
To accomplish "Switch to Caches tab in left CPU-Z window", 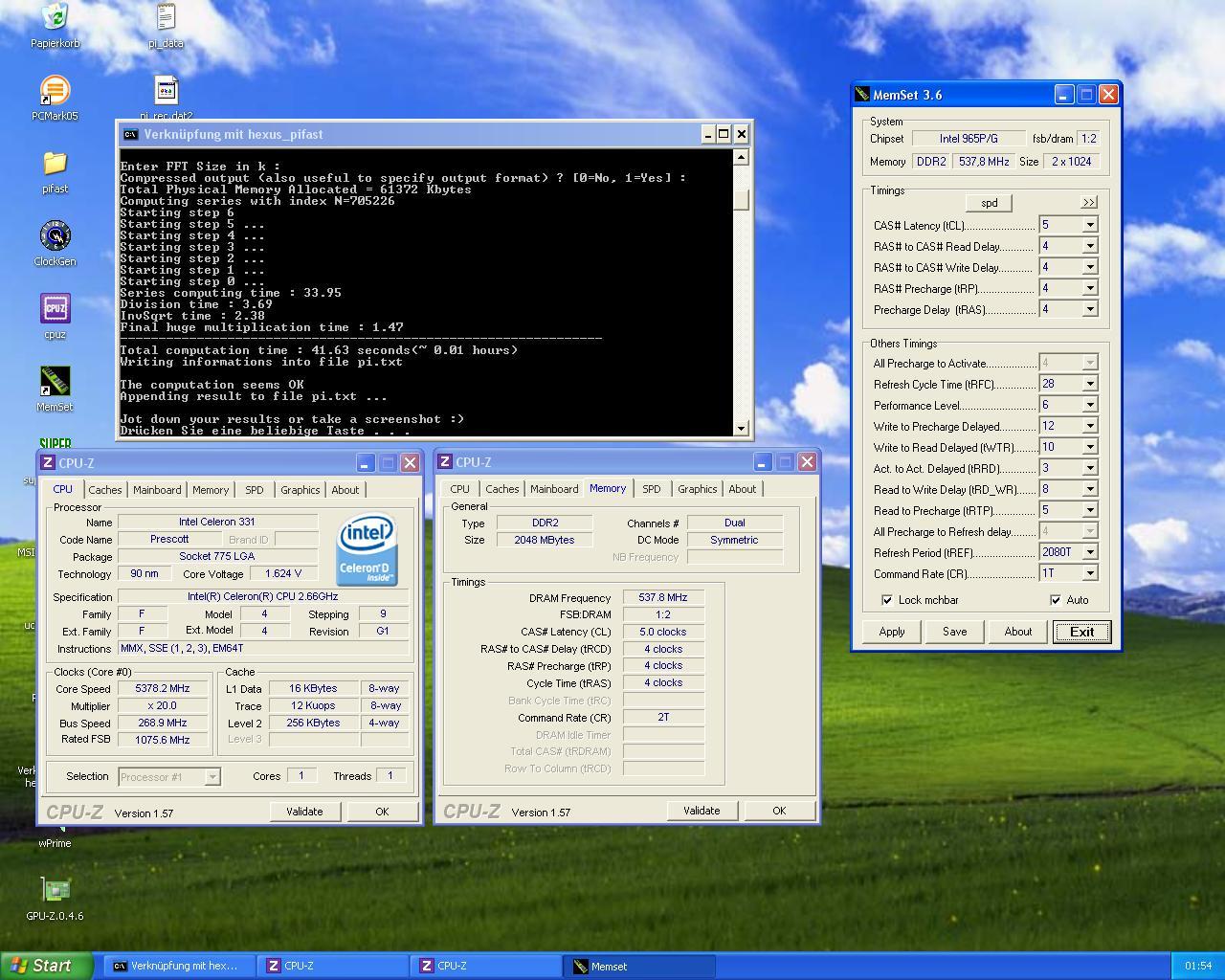I will (x=105, y=490).
